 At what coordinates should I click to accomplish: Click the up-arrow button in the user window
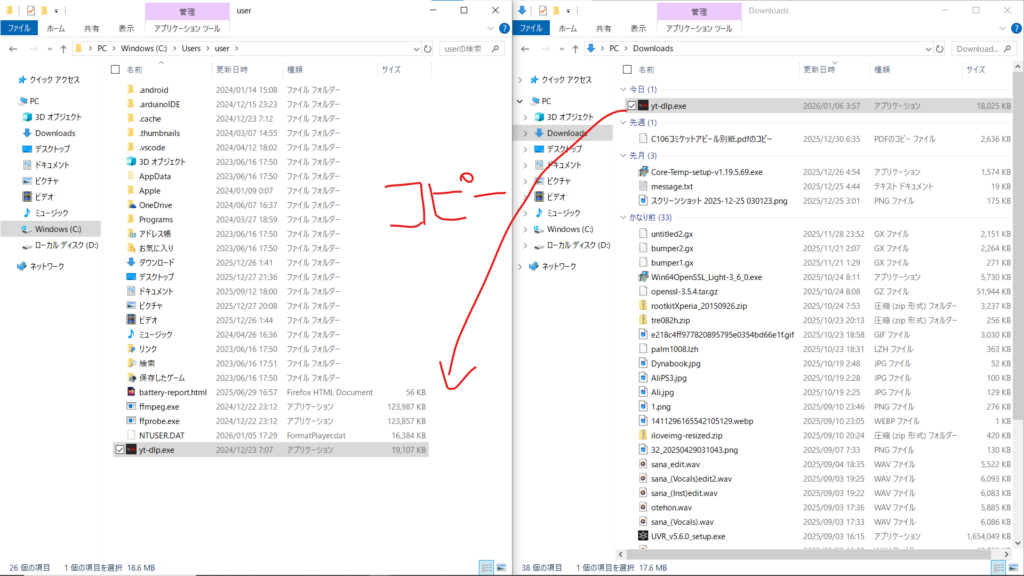[x=63, y=48]
